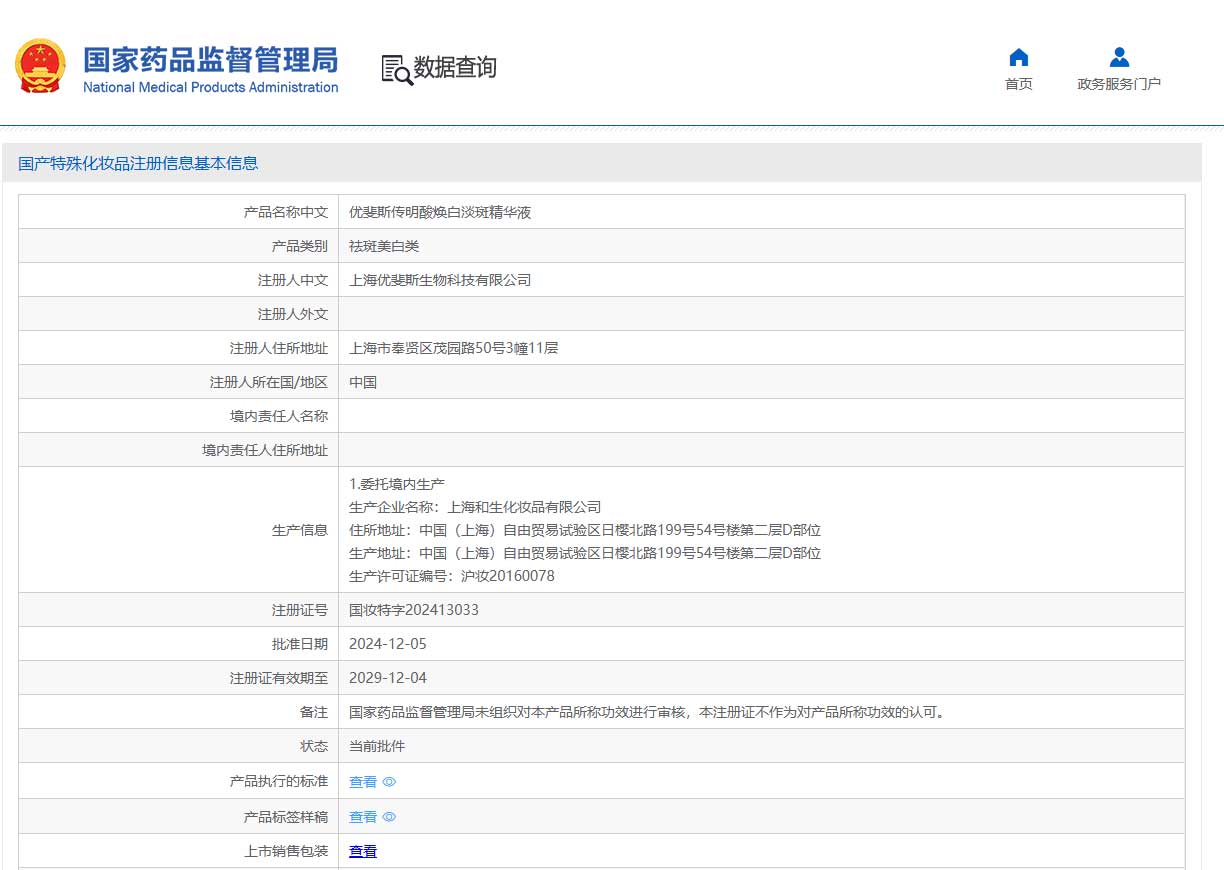The width and height of the screenshot is (1224, 870).
Task: Open the 政务服务门户 text label
Action: pos(1119,84)
